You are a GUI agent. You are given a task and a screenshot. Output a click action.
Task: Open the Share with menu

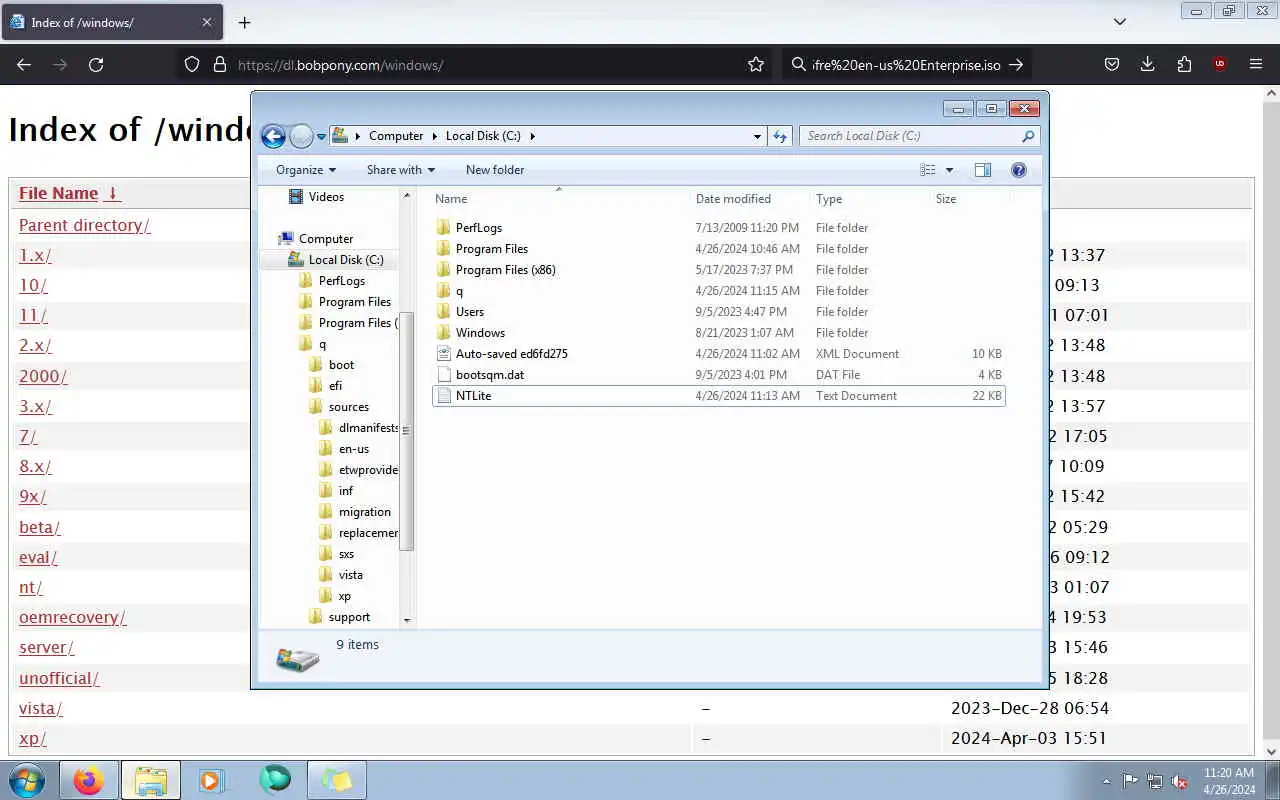point(400,170)
